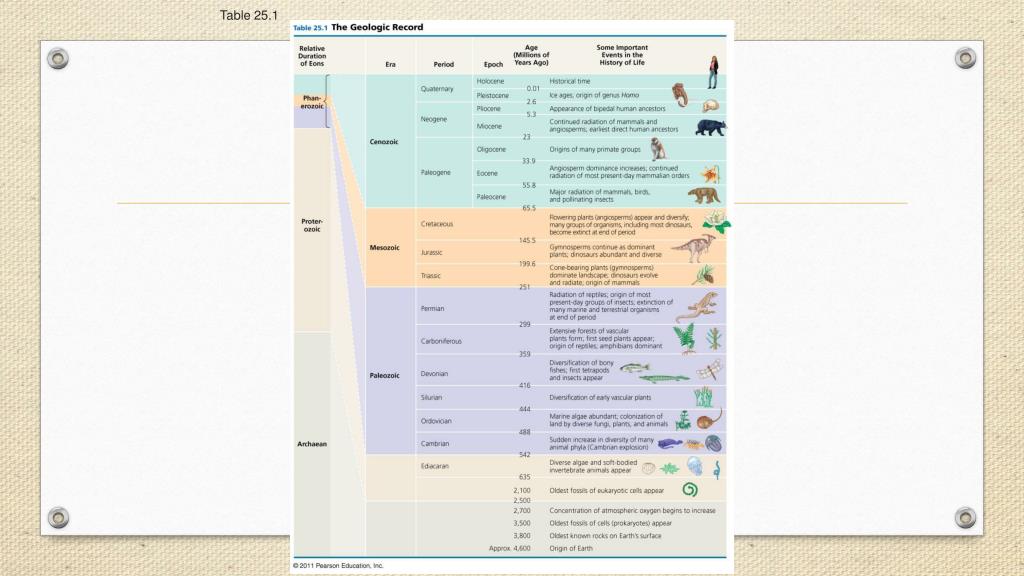
Task: Click the dragonfly illustration in Devonian row
Action: click(709, 370)
